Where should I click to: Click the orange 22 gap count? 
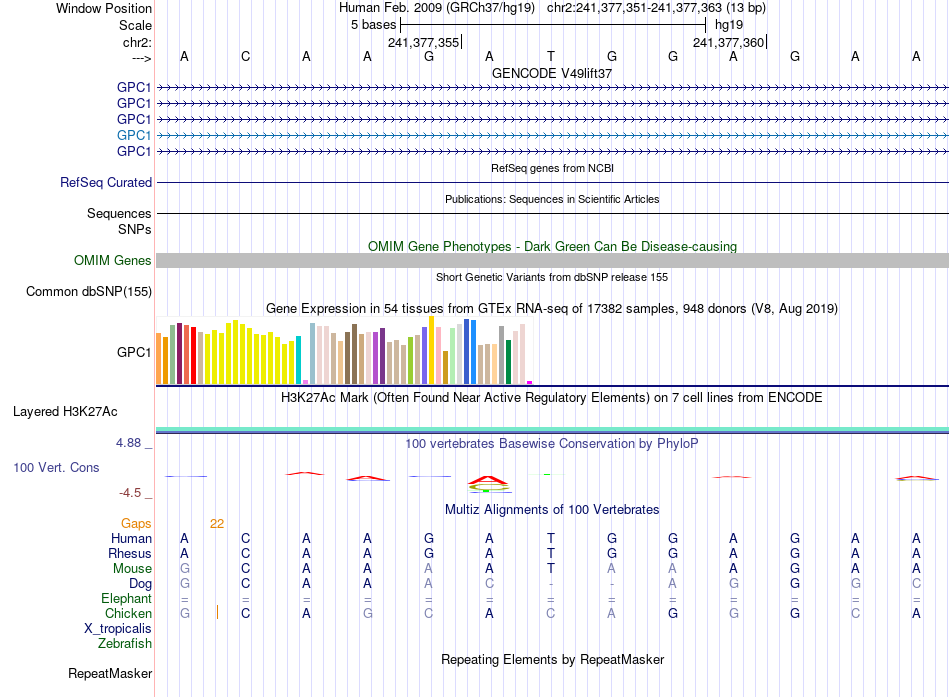click(217, 524)
